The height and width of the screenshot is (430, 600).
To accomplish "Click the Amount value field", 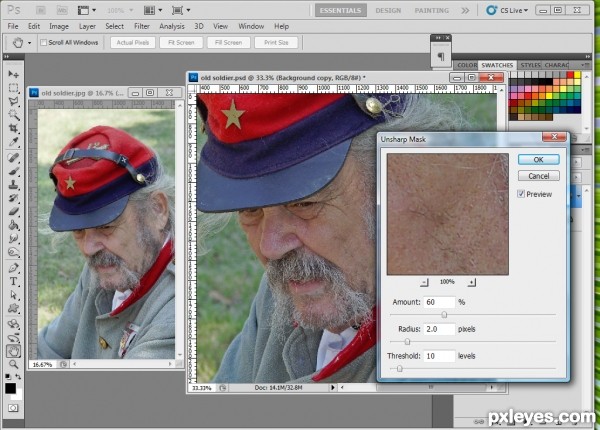I will tap(439, 302).
